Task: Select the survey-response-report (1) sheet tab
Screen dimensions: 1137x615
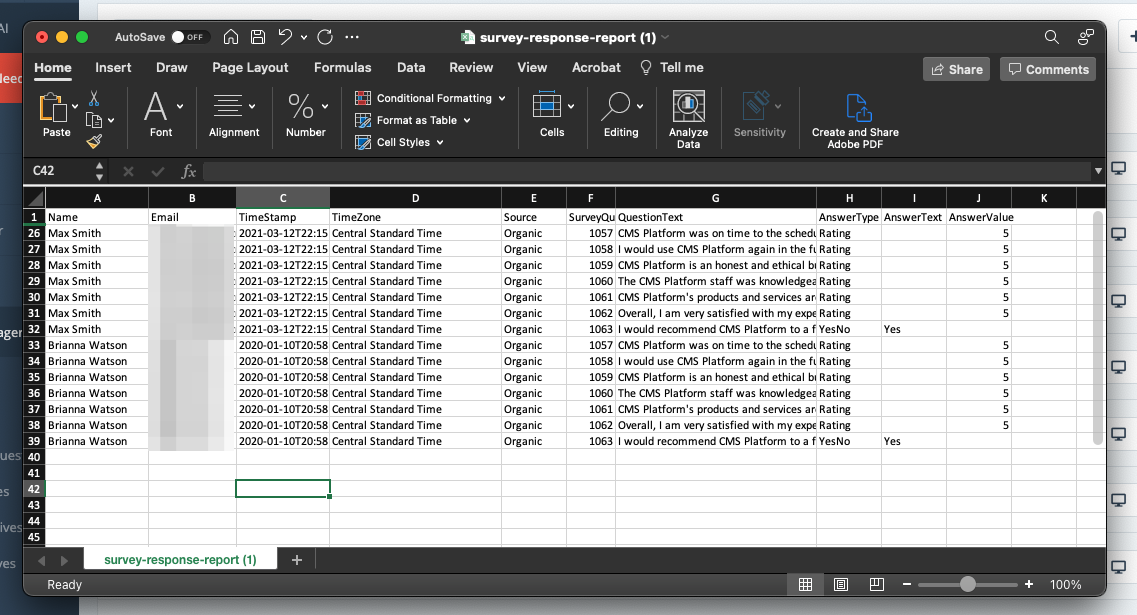Action: point(180,560)
